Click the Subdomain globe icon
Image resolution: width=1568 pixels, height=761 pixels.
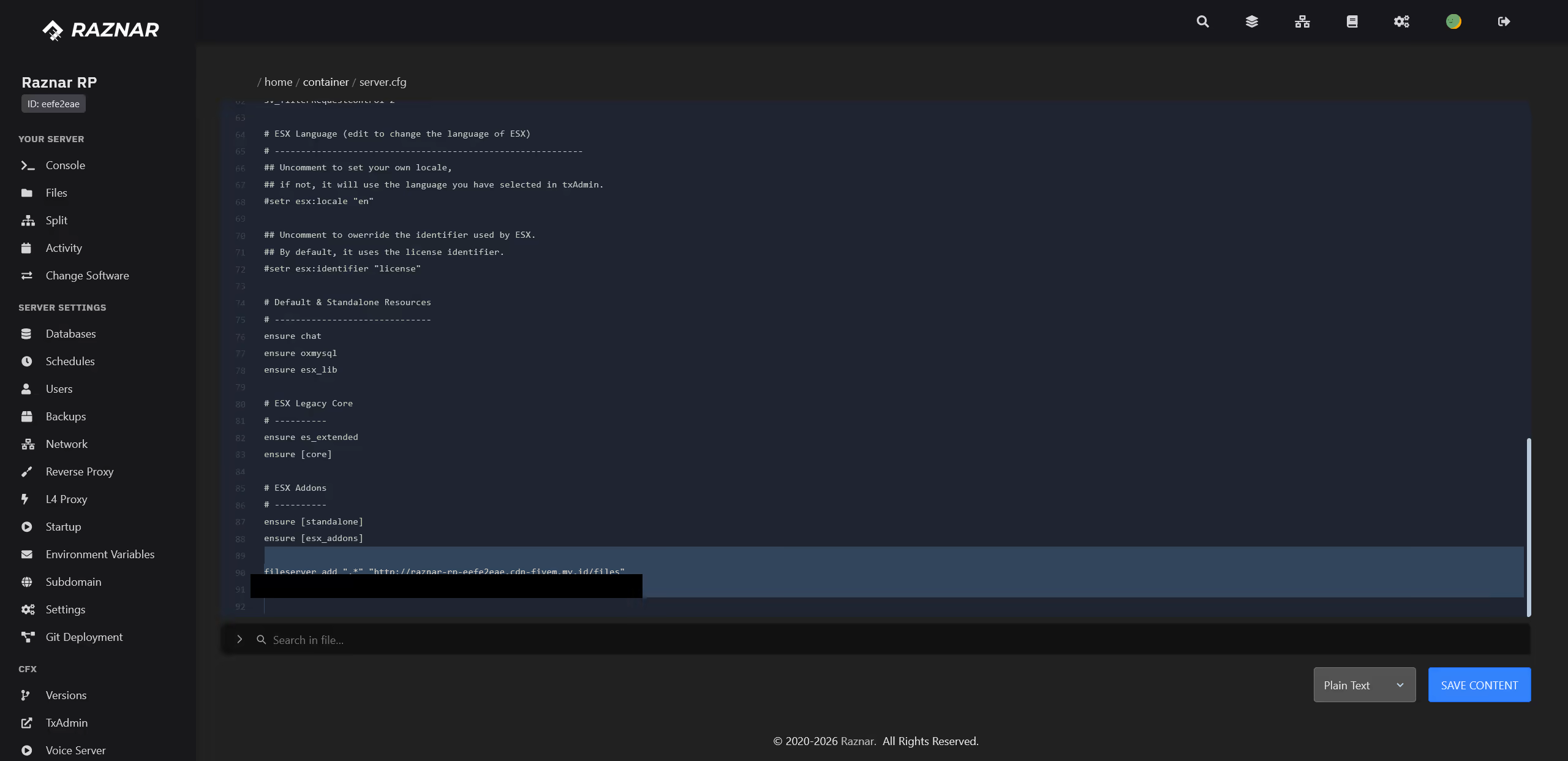click(x=26, y=581)
